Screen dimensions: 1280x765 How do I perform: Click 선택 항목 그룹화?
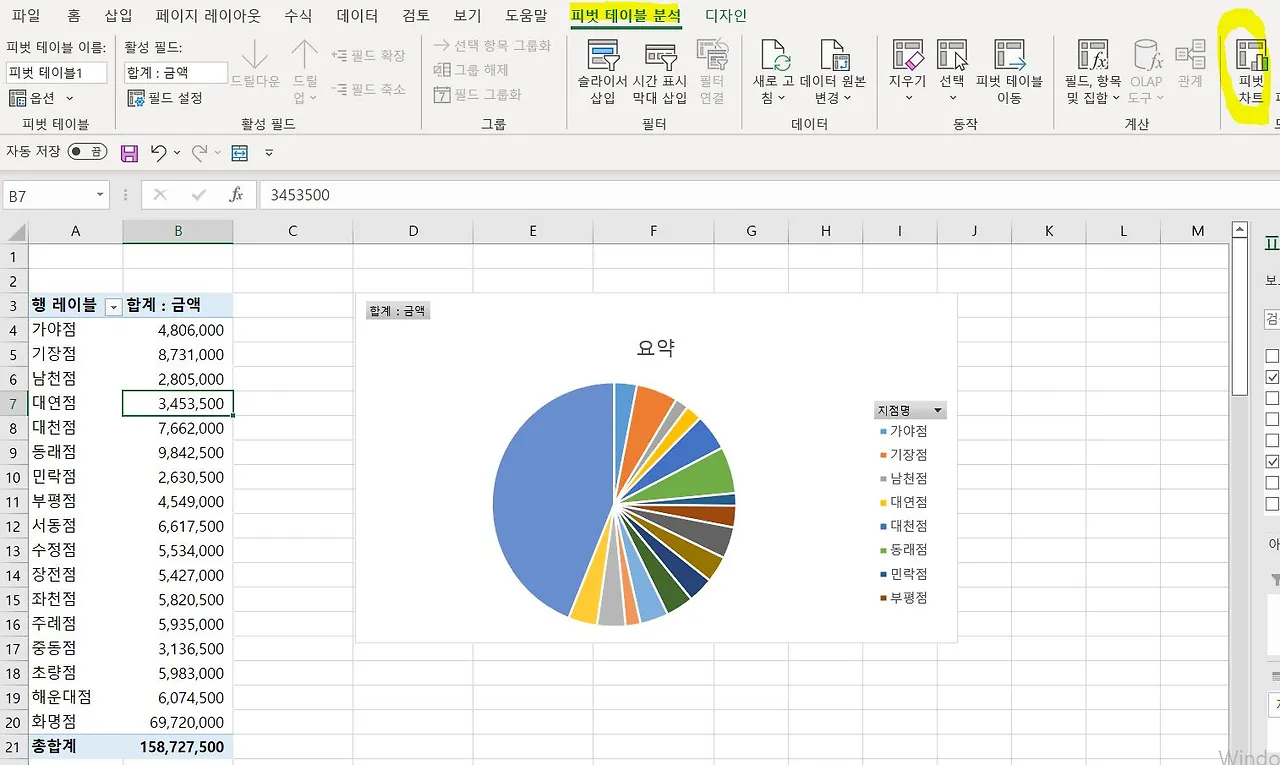(x=492, y=46)
